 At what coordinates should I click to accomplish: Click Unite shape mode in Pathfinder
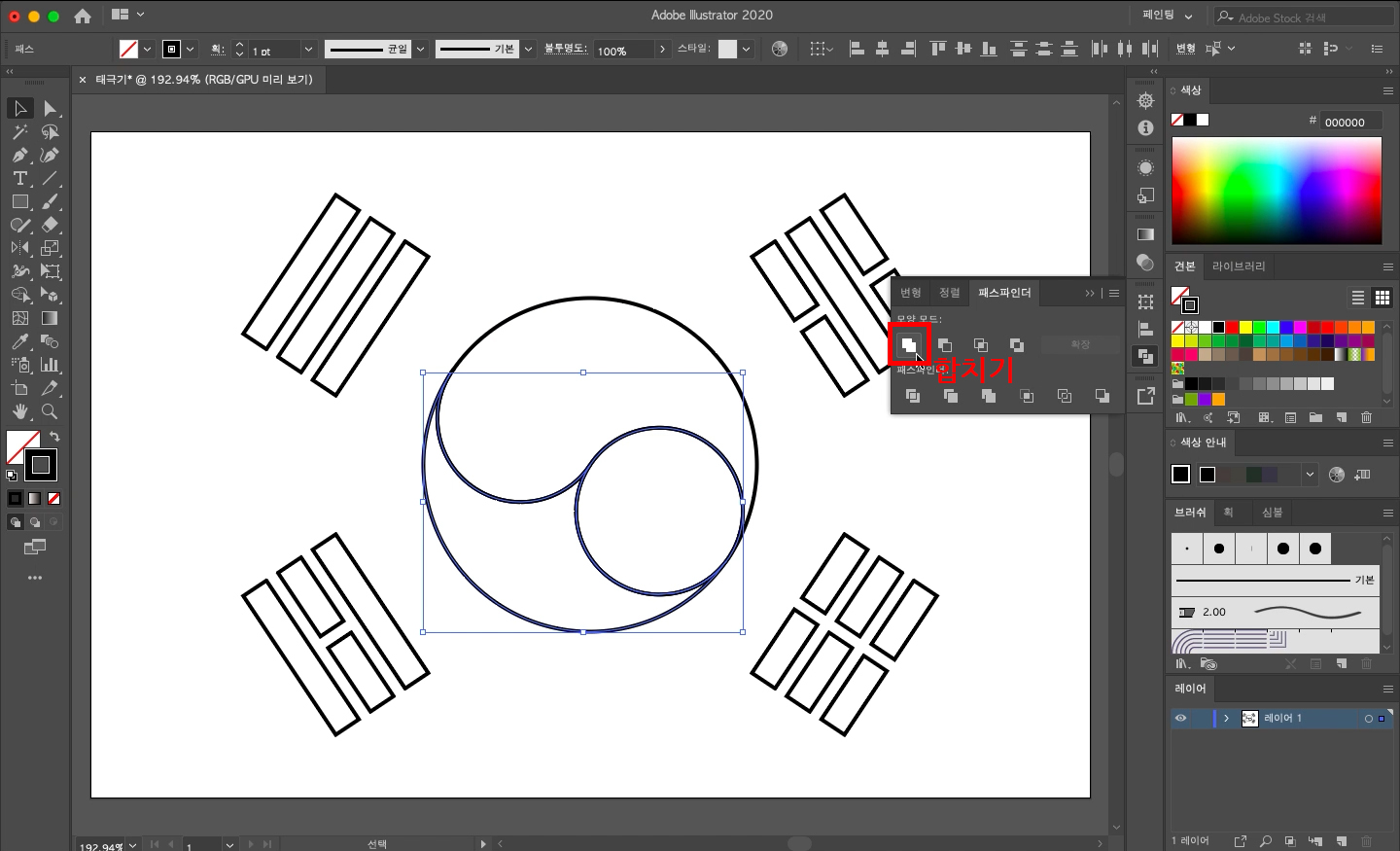point(908,344)
